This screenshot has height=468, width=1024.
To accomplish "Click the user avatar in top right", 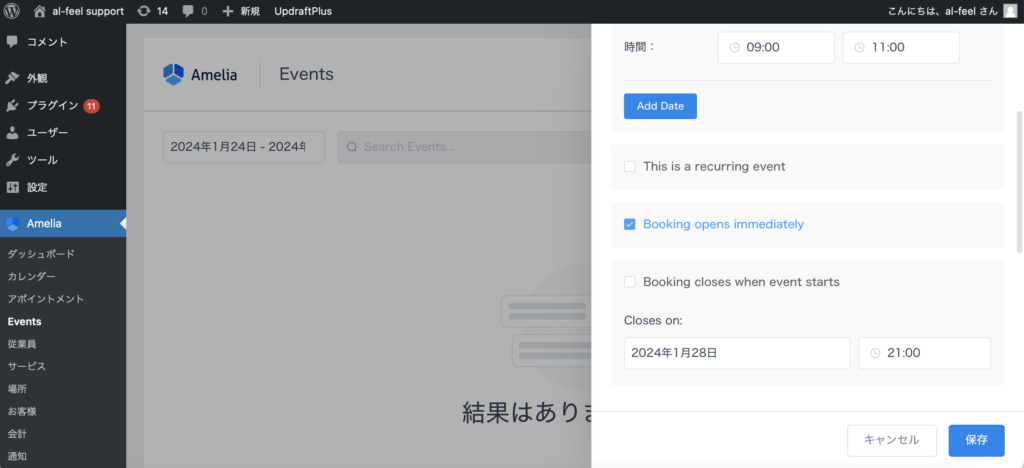I will (1010, 11).
